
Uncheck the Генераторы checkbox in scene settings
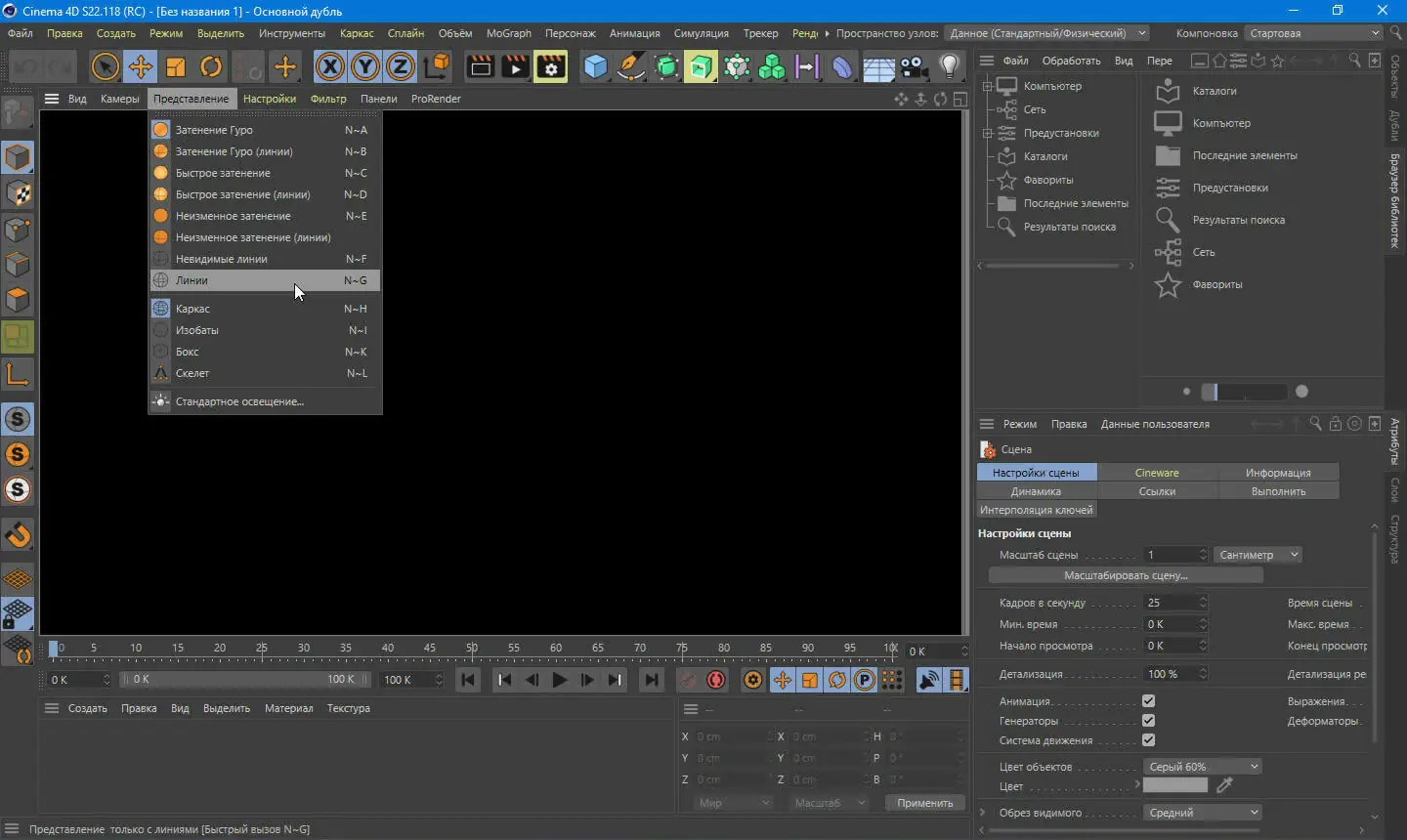pyautogui.click(x=1148, y=721)
